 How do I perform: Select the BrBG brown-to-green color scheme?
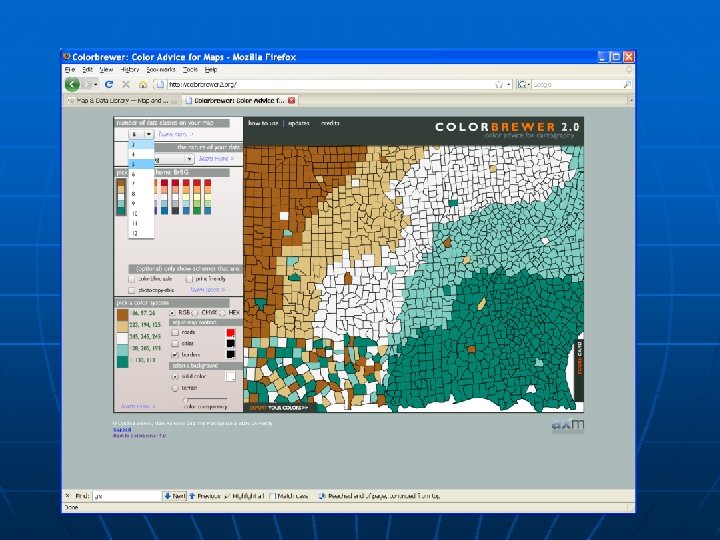click(121, 197)
